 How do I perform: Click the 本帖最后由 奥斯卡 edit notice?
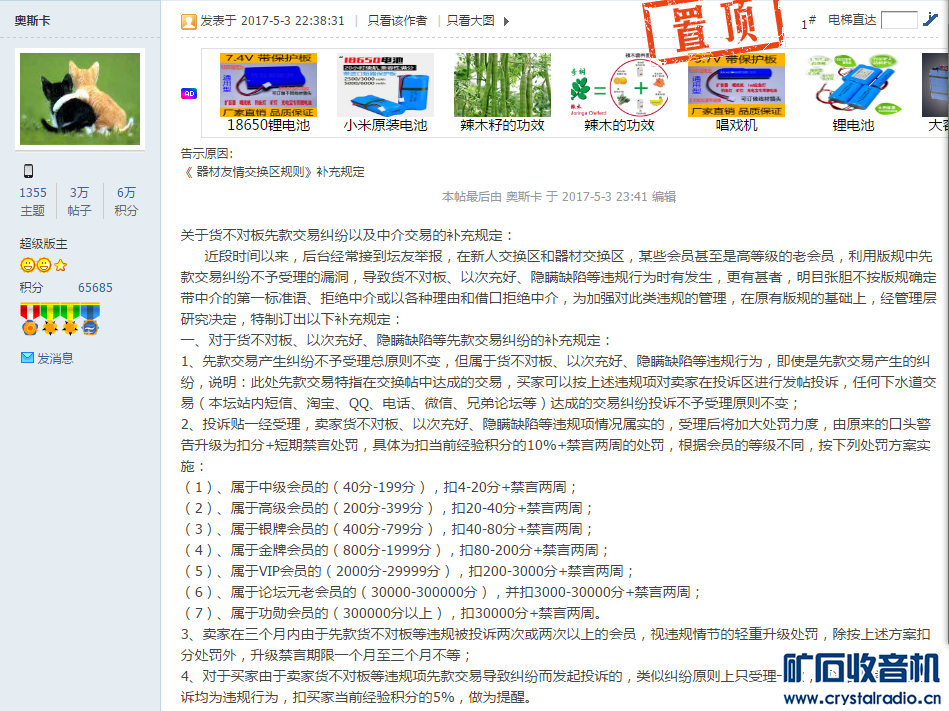click(x=559, y=197)
